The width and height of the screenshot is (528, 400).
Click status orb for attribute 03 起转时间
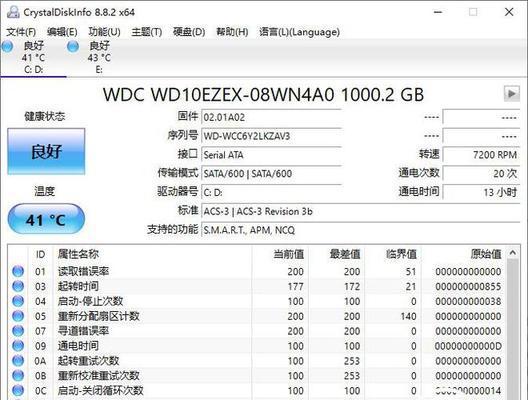(x=18, y=286)
